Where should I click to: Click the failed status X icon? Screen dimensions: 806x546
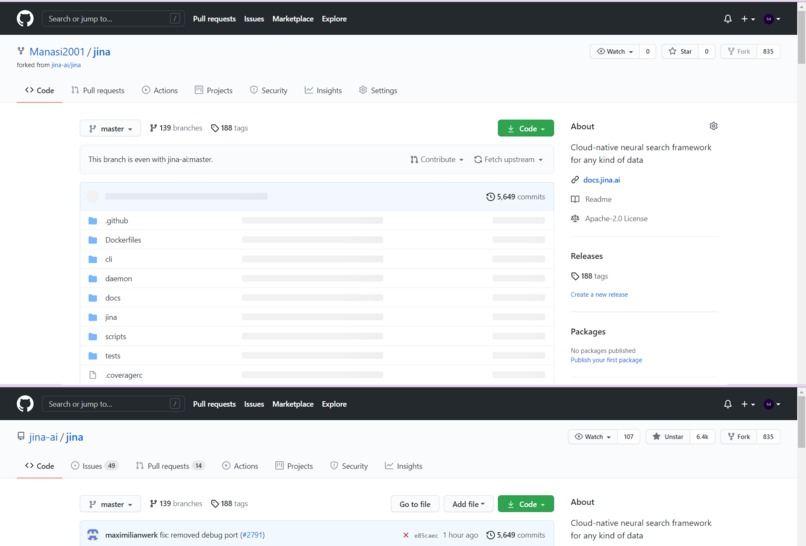pyautogui.click(x=406, y=535)
